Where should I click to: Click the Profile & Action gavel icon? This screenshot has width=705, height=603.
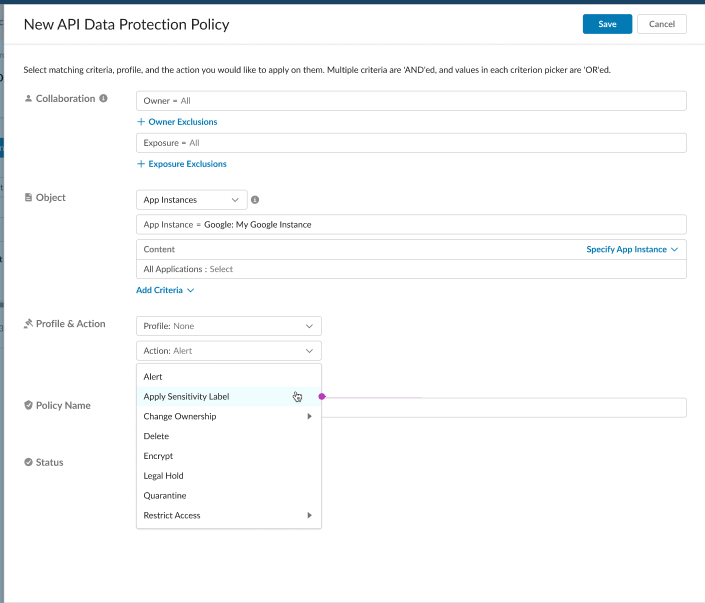click(x=28, y=324)
